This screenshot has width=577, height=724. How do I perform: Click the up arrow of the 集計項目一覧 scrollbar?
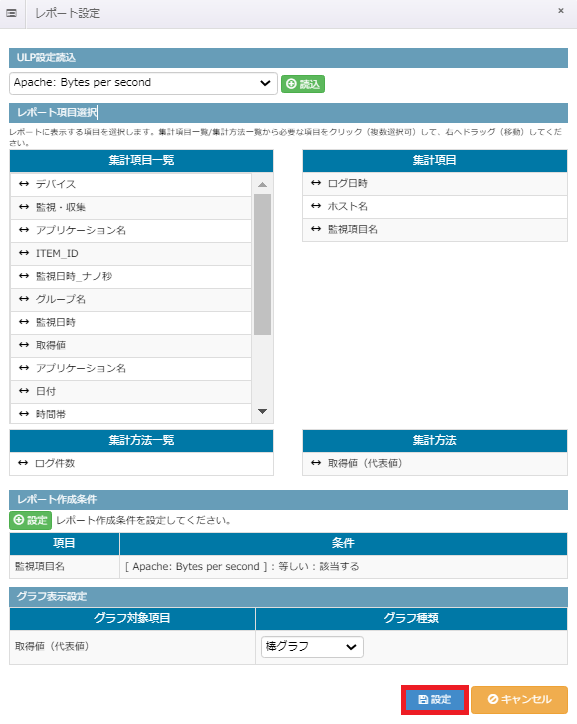tap(262, 185)
